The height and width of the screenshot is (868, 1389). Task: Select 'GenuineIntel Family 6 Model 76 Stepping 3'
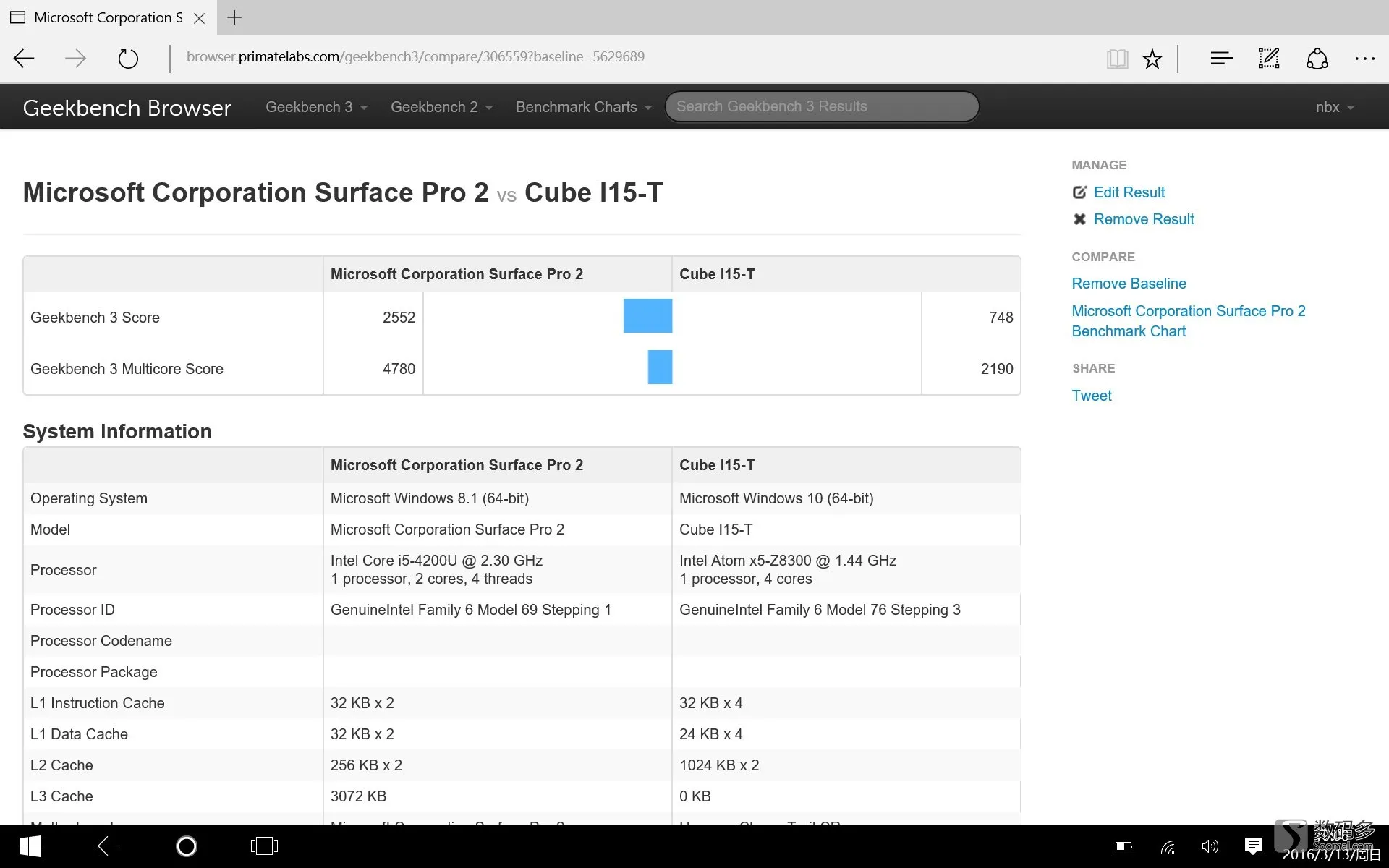click(820, 610)
